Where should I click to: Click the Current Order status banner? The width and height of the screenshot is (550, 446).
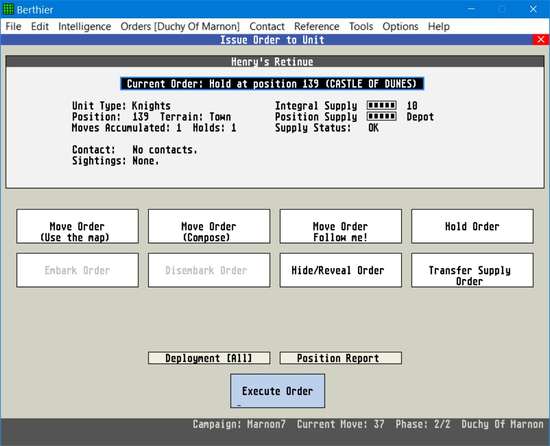point(272,84)
